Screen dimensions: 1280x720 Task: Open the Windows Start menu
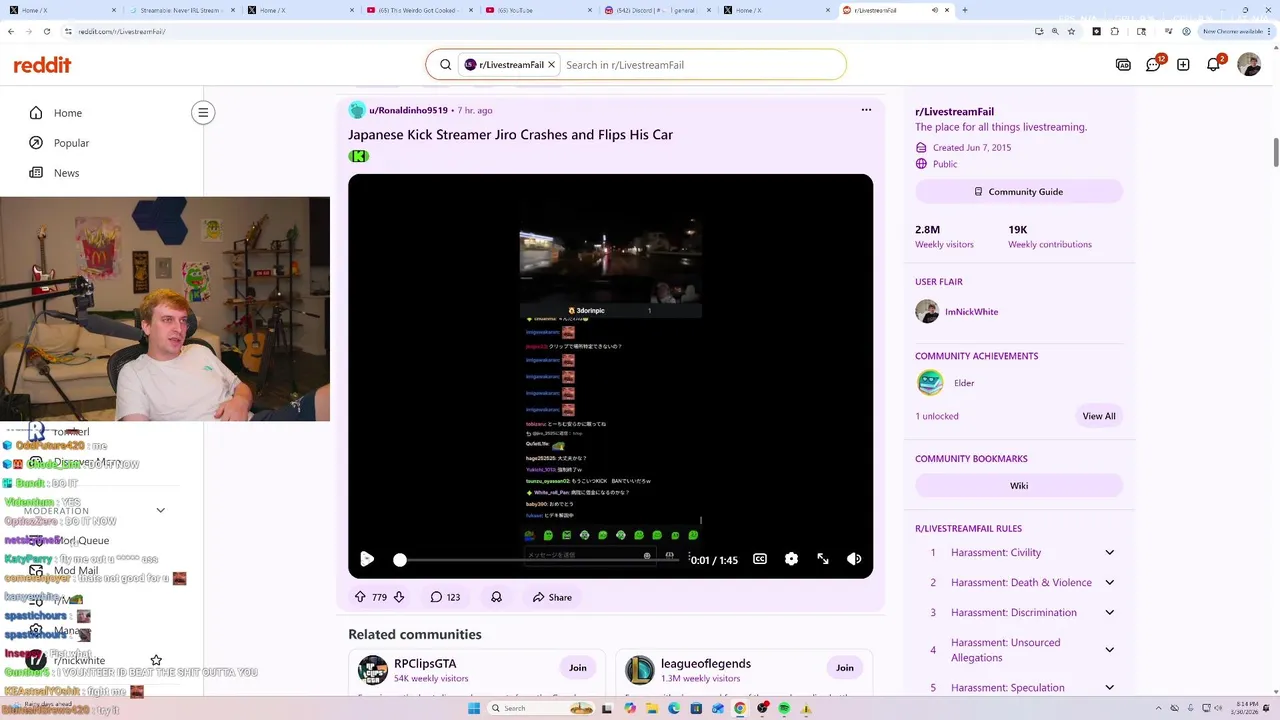(x=473, y=708)
